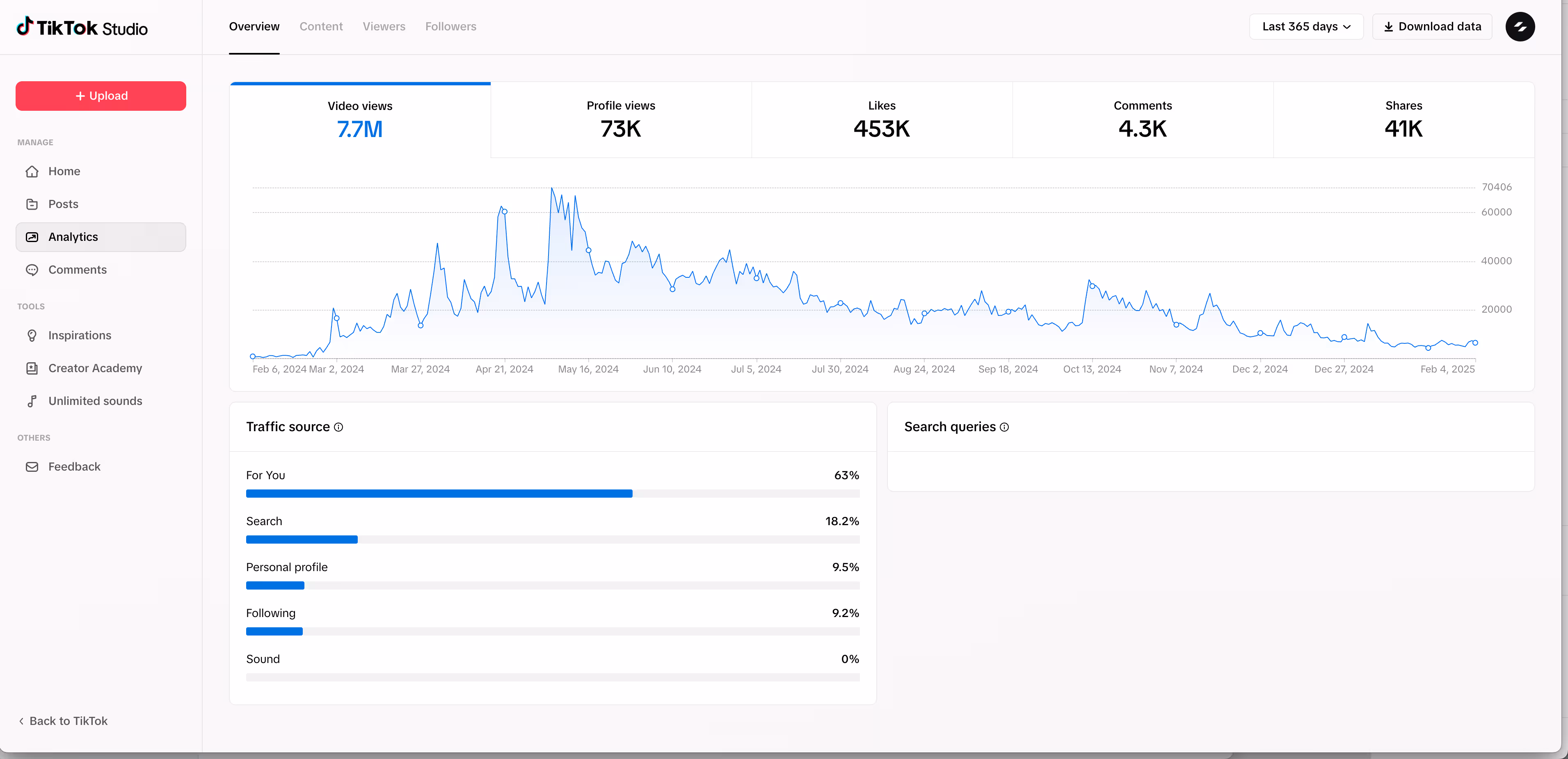
Task: Click the Home house icon in sidebar
Action: pyautogui.click(x=32, y=171)
